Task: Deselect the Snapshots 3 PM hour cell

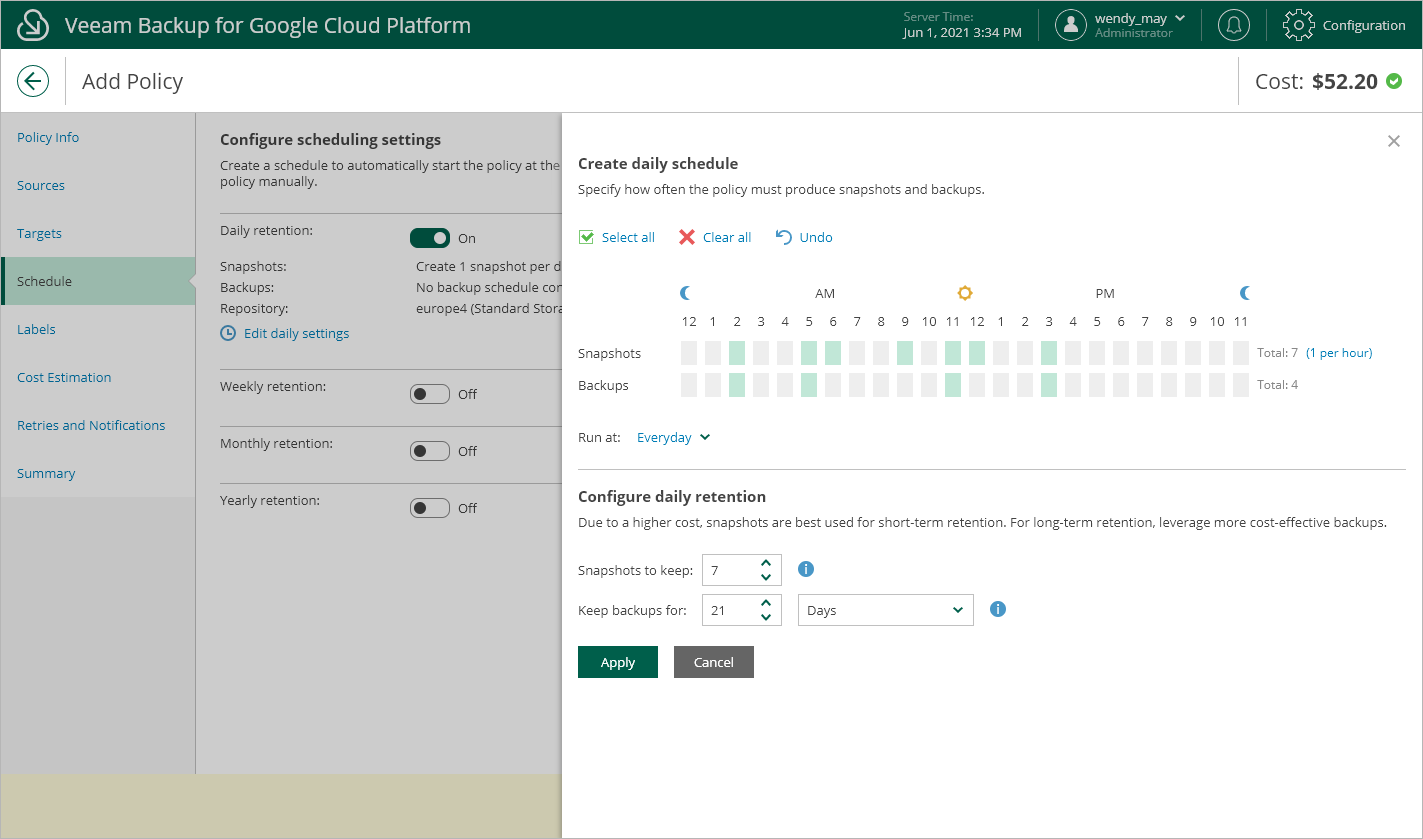Action: click(1049, 353)
